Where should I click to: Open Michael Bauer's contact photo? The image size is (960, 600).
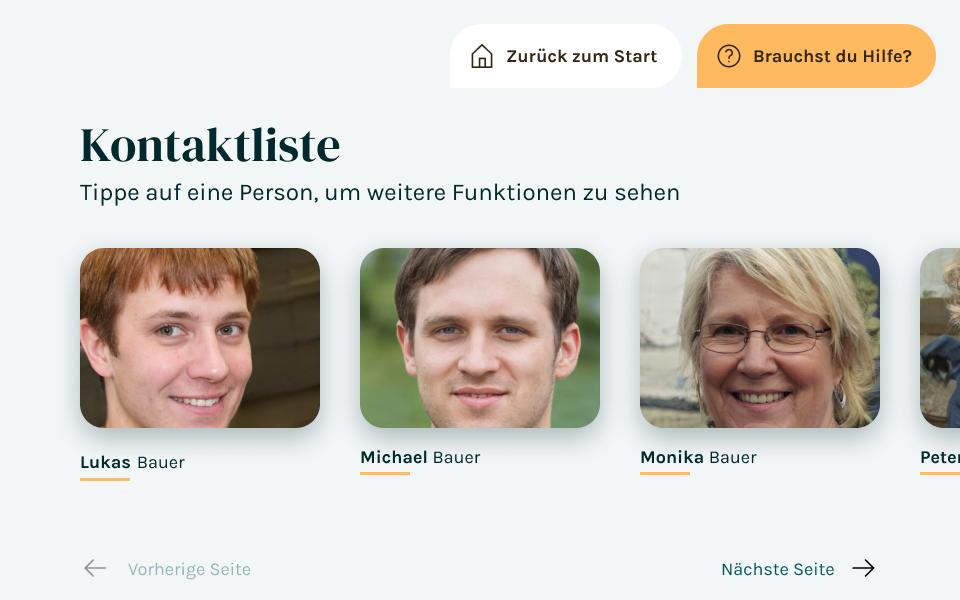click(x=480, y=338)
